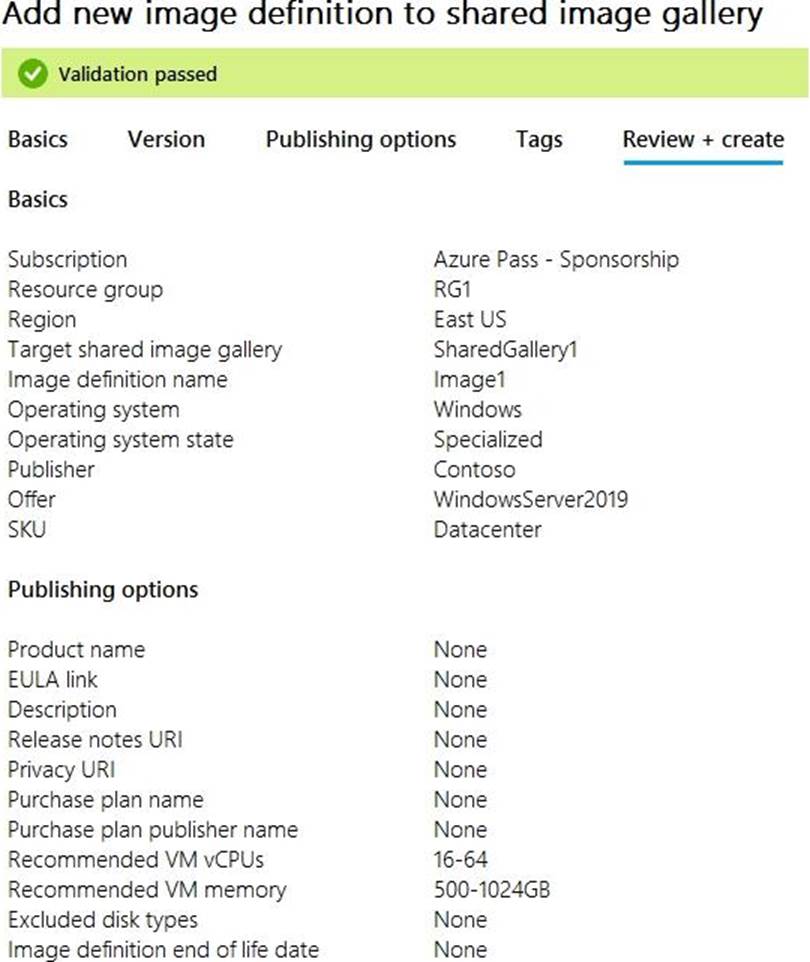Click the Validation passed banner text

(138, 74)
